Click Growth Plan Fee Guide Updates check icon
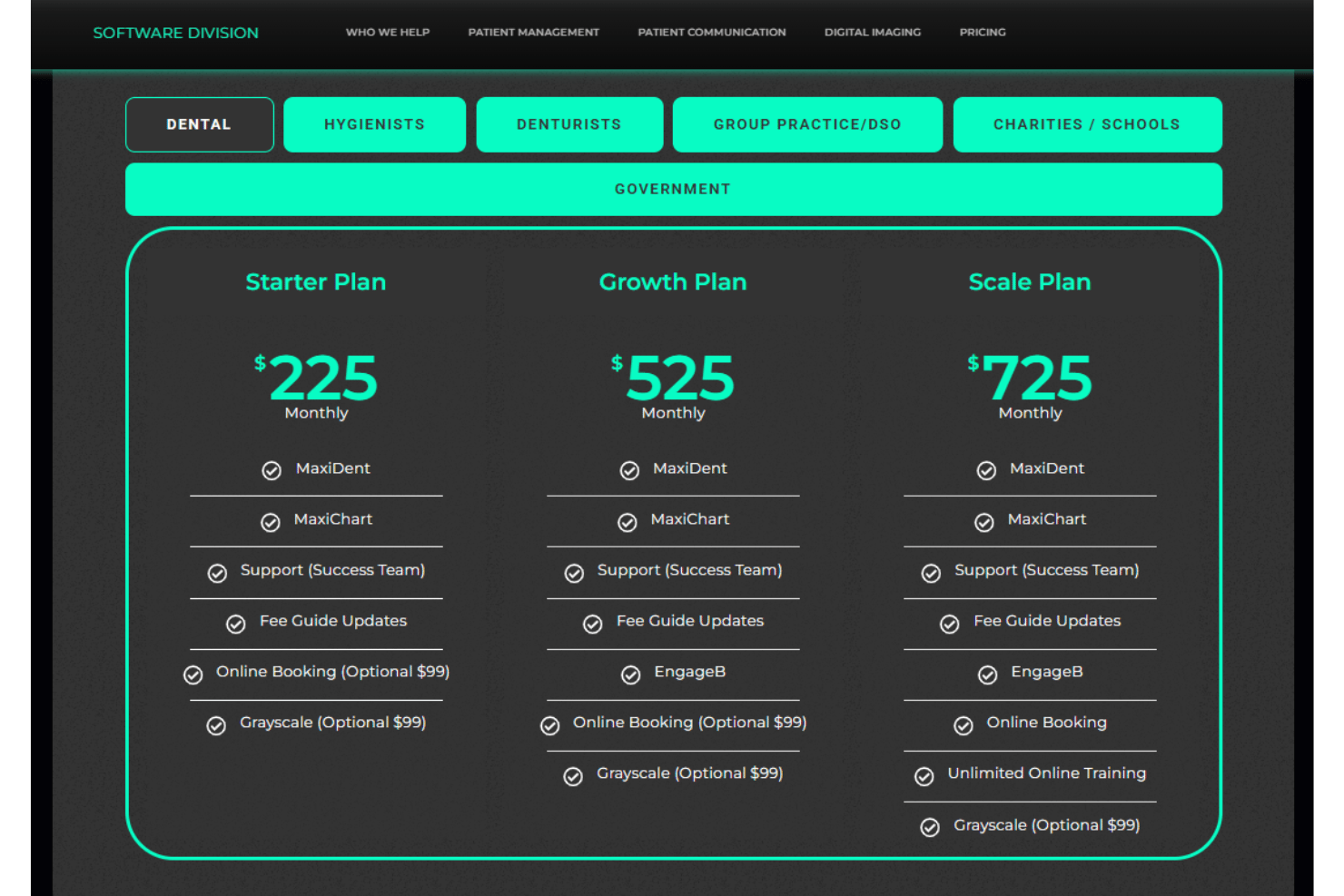 (x=593, y=624)
